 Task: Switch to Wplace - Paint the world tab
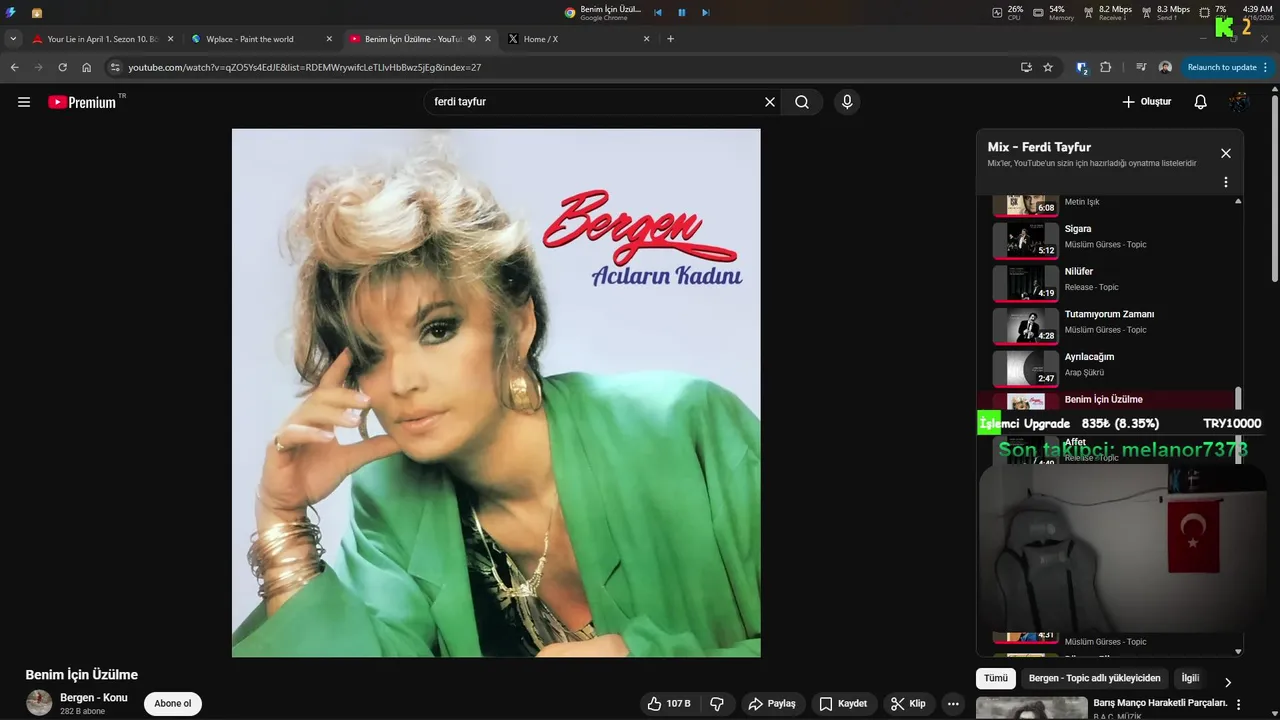tap(262, 39)
